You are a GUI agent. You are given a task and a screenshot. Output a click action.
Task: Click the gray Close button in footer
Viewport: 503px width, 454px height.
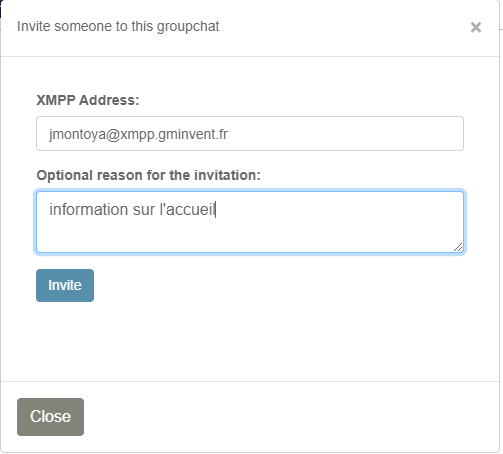pos(50,417)
